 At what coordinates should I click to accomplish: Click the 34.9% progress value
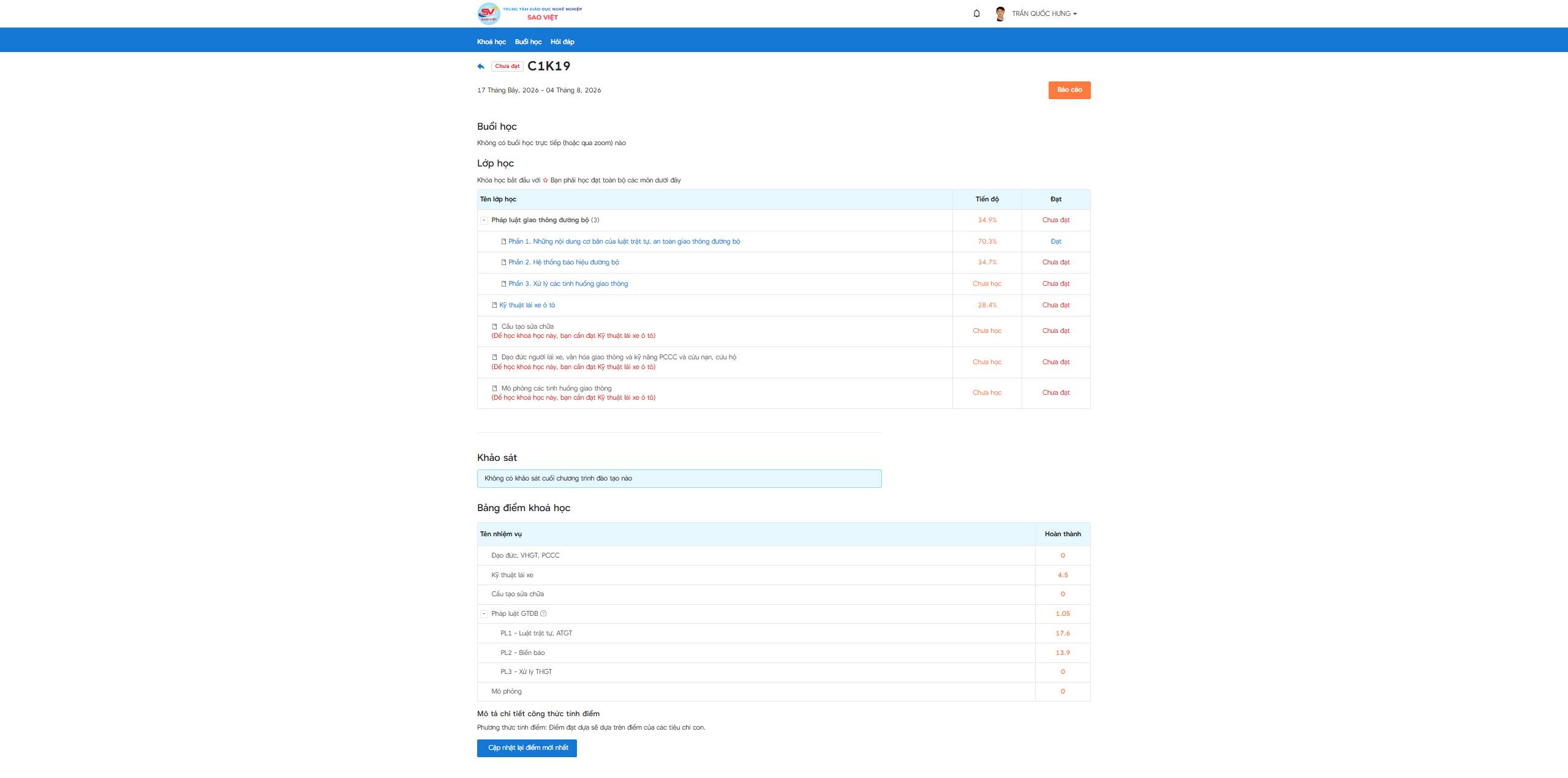coord(987,220)
